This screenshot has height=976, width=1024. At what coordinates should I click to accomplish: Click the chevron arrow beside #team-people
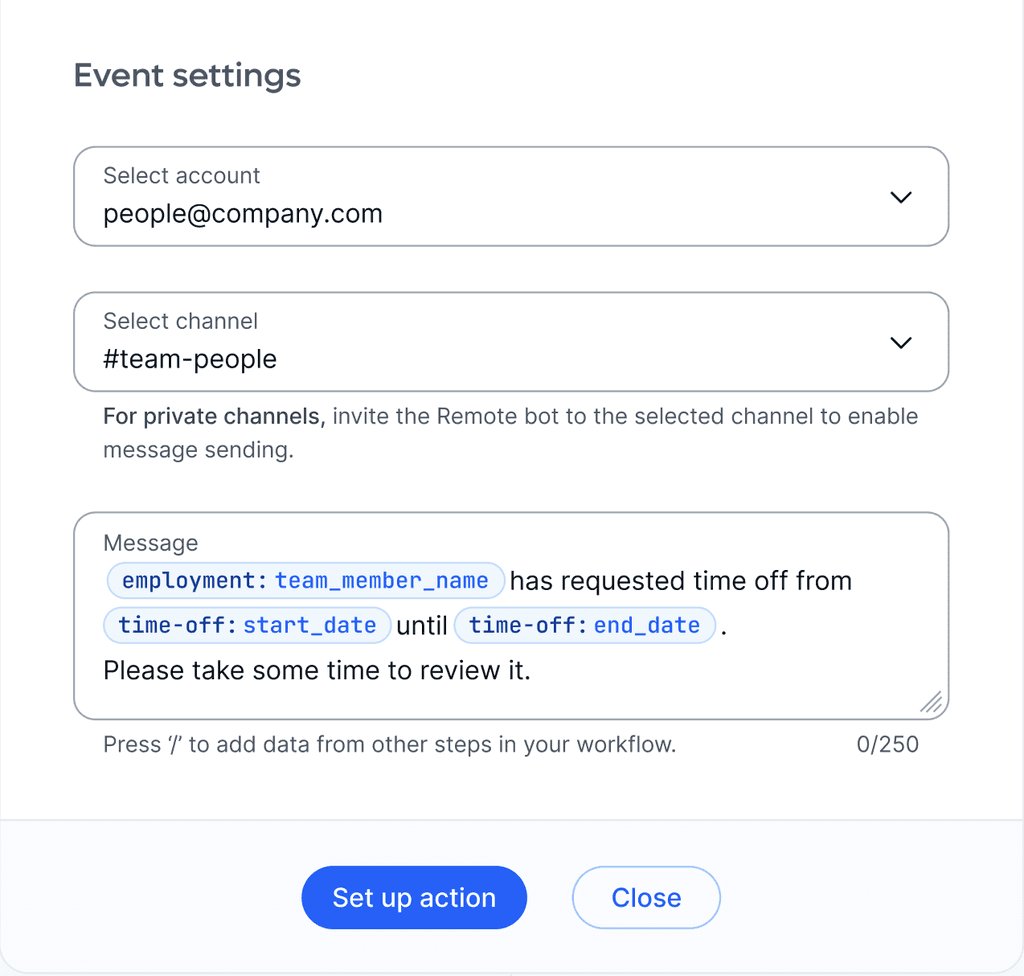click(x=900, y=343)
